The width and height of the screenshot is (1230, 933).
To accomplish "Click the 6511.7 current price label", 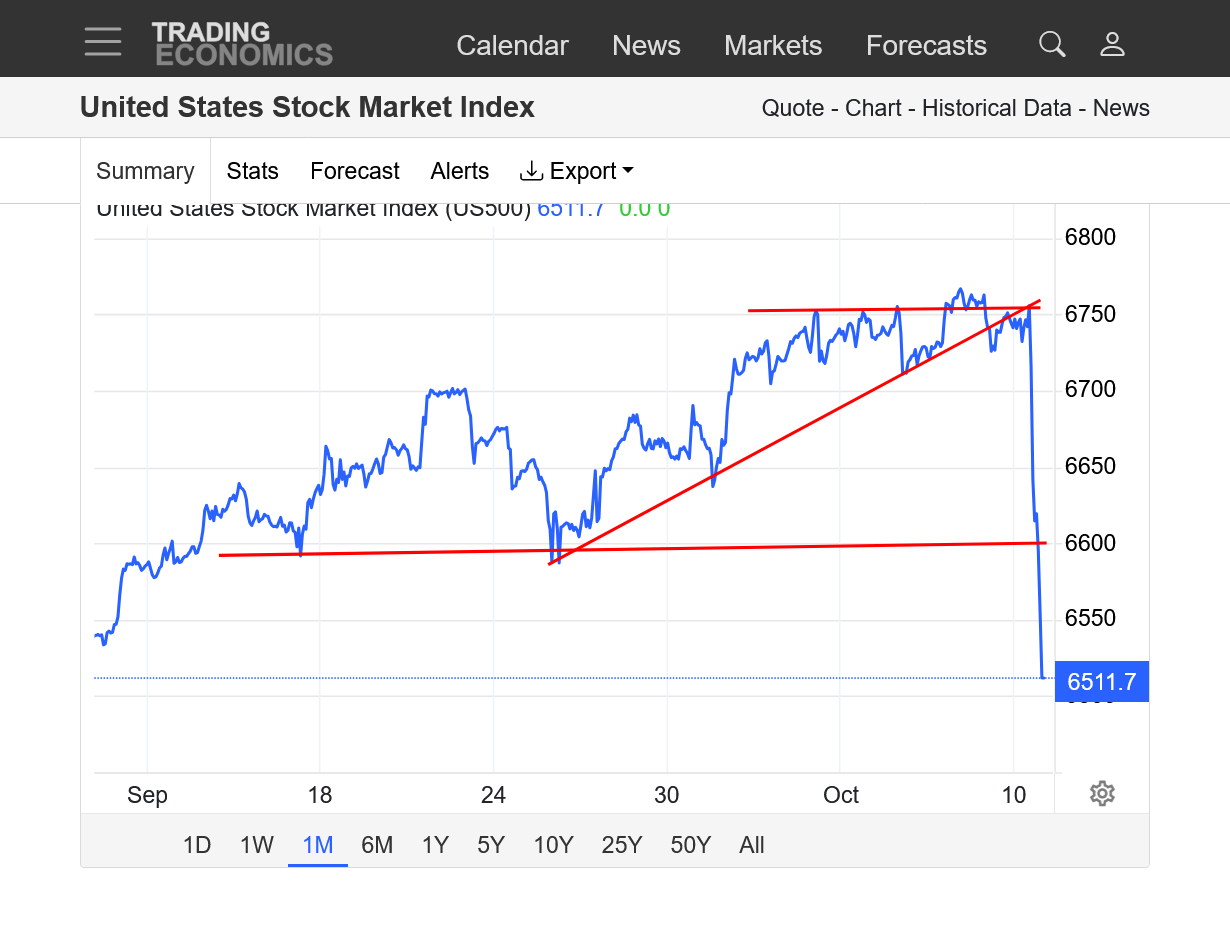I will coord(1101,682).
